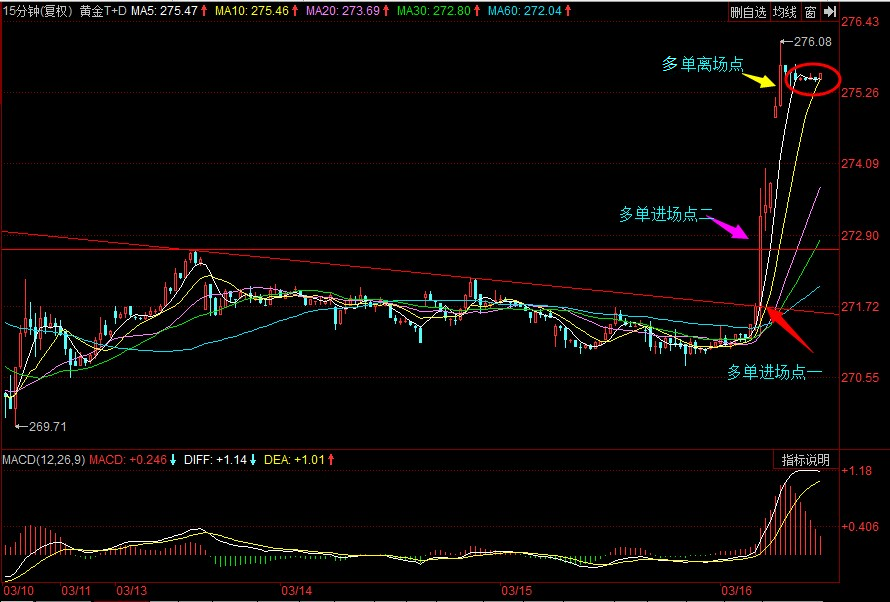This screenshot has height=602, width=890.
Task: Open the 均线 moving-average settings button
Action: [785, 12]
